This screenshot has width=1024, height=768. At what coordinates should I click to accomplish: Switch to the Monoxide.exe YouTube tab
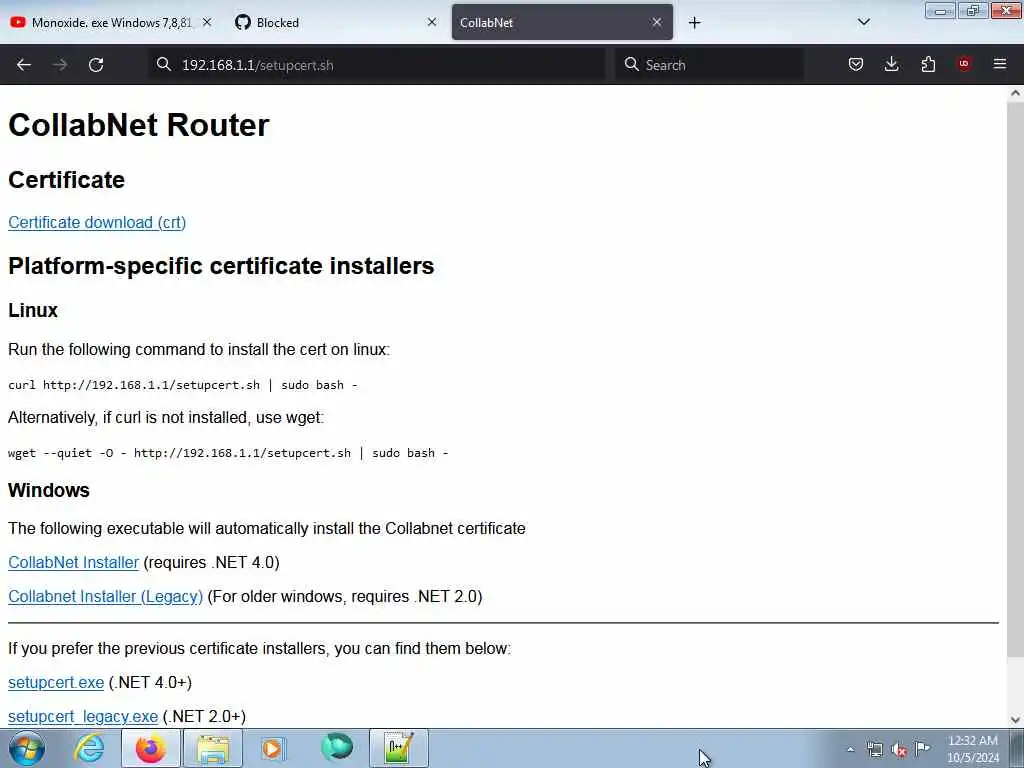point(111,22)
